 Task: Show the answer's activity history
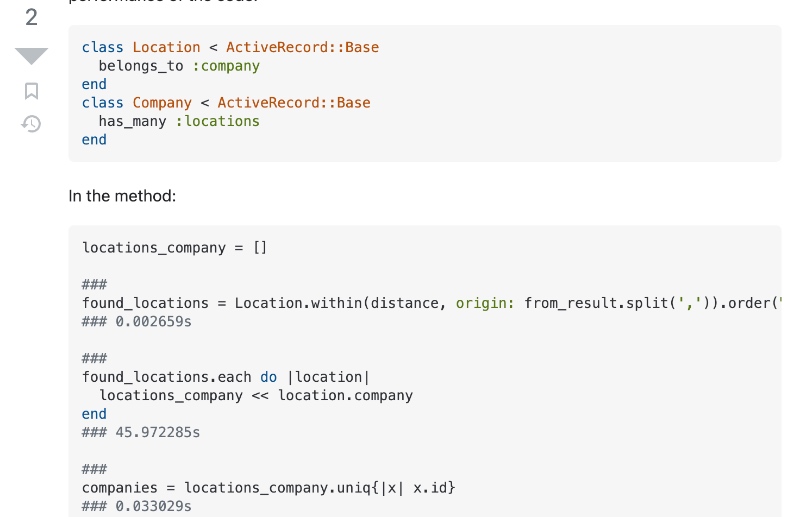pos(31,124)
